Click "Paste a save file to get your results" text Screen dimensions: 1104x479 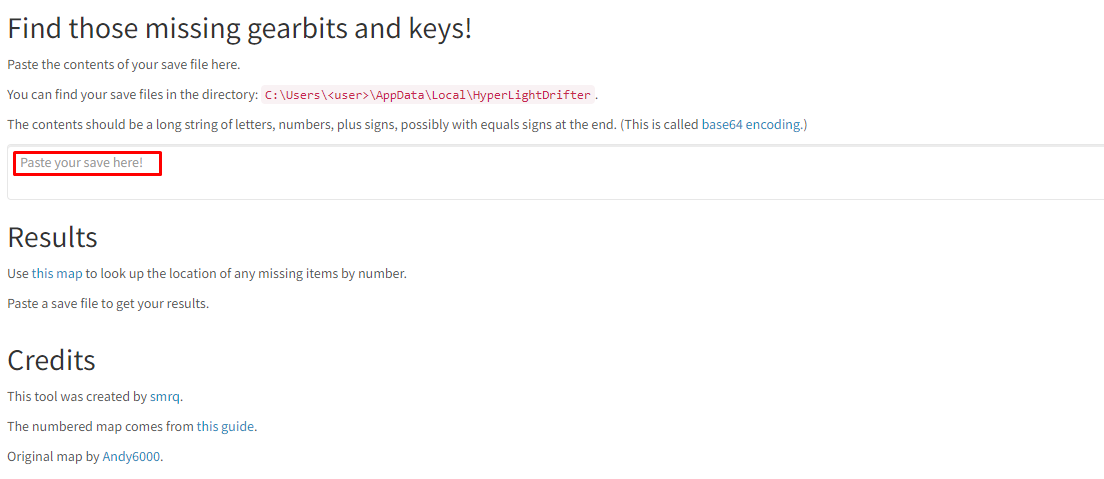[x=108, y=303]
